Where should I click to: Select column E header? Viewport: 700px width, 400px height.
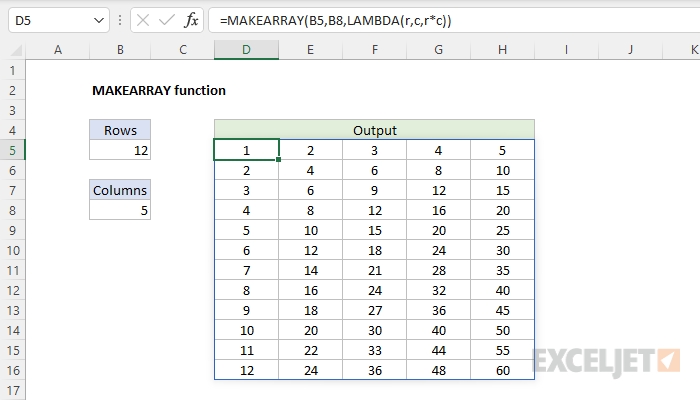pyautogui.click(x=310, y=50)
